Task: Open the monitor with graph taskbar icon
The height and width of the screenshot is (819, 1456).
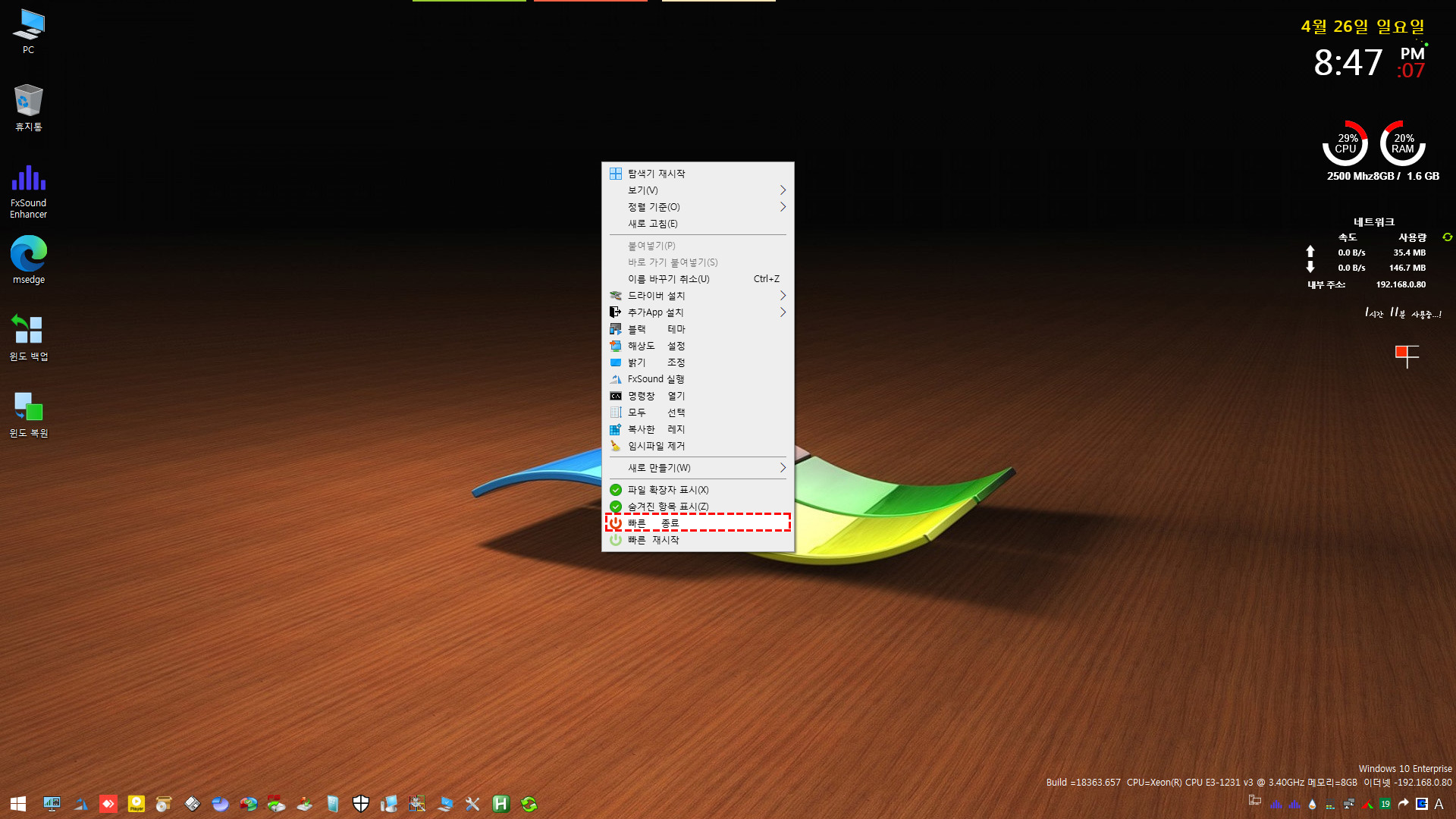Action: pos(52,804)
